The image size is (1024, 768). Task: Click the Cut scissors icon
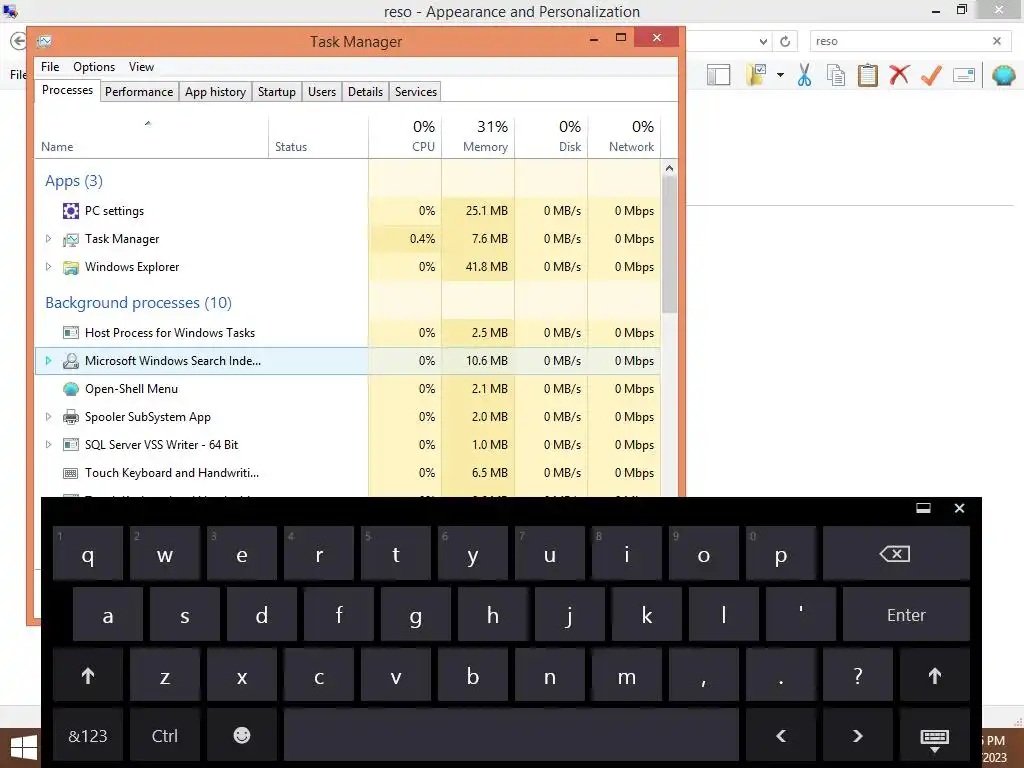[x=805, y=75]
